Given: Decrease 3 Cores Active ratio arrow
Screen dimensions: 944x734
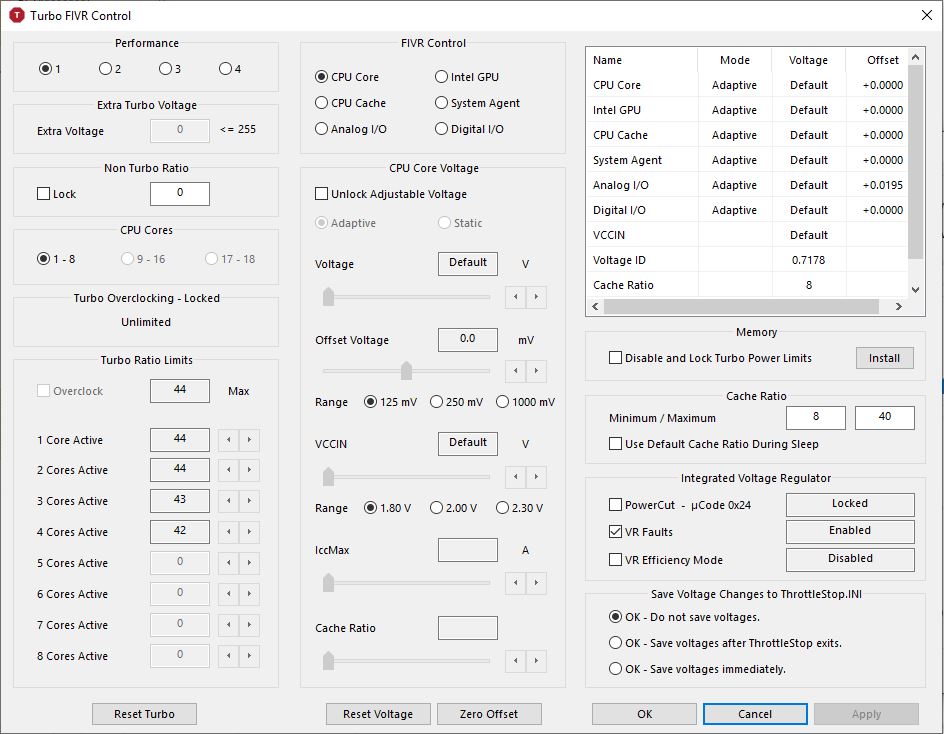Looking at the screenshot, I should pos(229,501).
